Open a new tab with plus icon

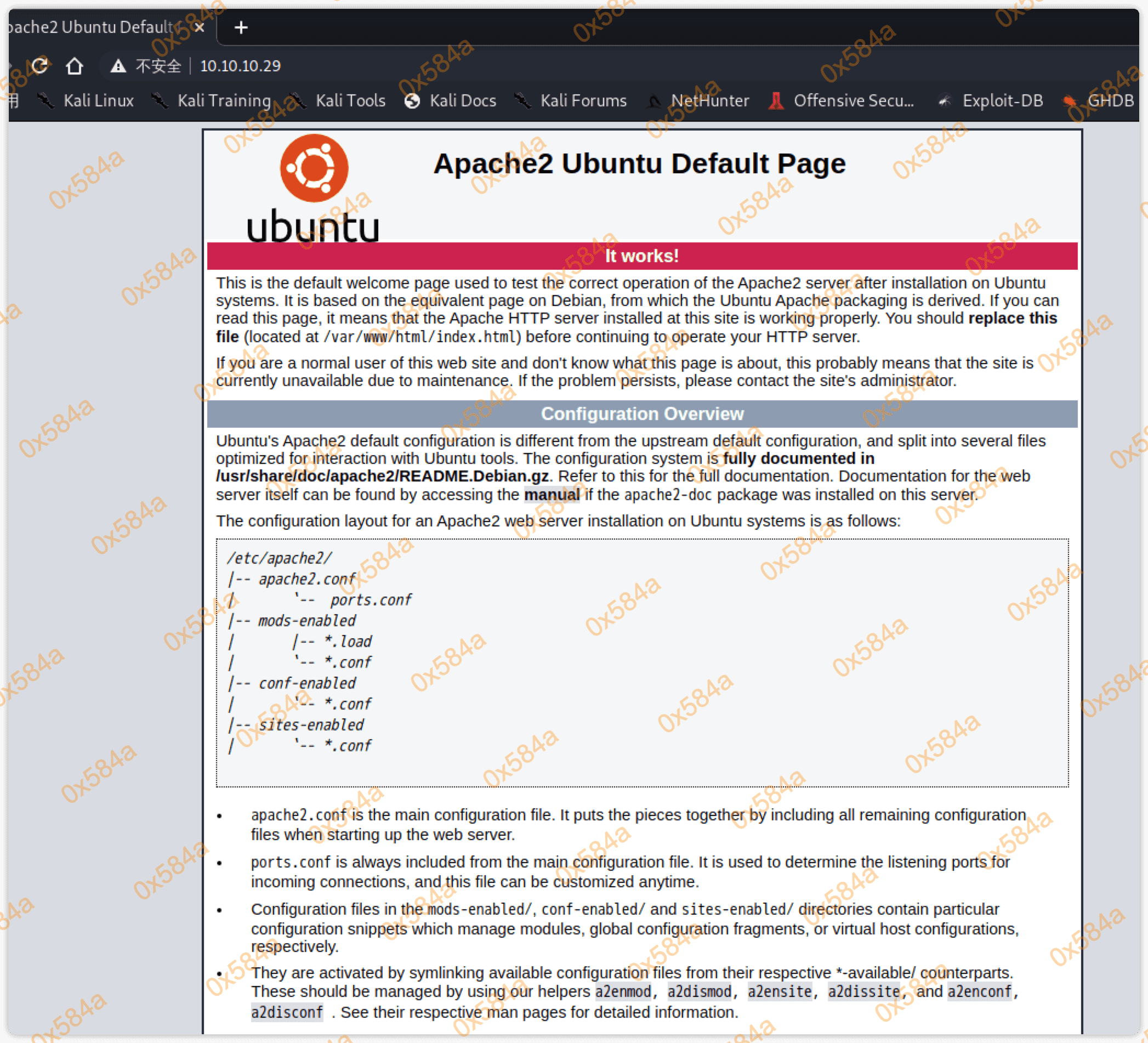(241, 27)
